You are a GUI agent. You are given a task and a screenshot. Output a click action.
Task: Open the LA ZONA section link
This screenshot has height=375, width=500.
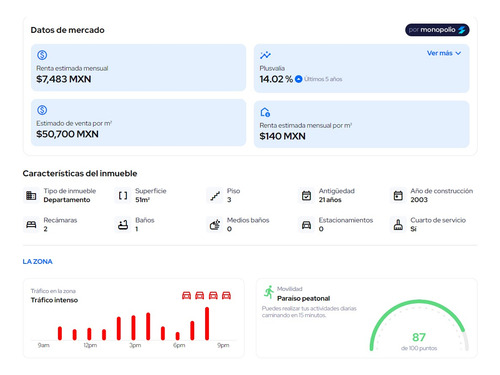[x=37, y=262]
